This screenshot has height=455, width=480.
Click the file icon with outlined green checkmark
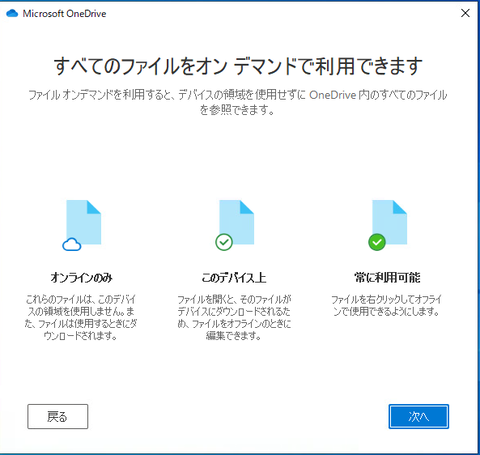click(235, 225)
